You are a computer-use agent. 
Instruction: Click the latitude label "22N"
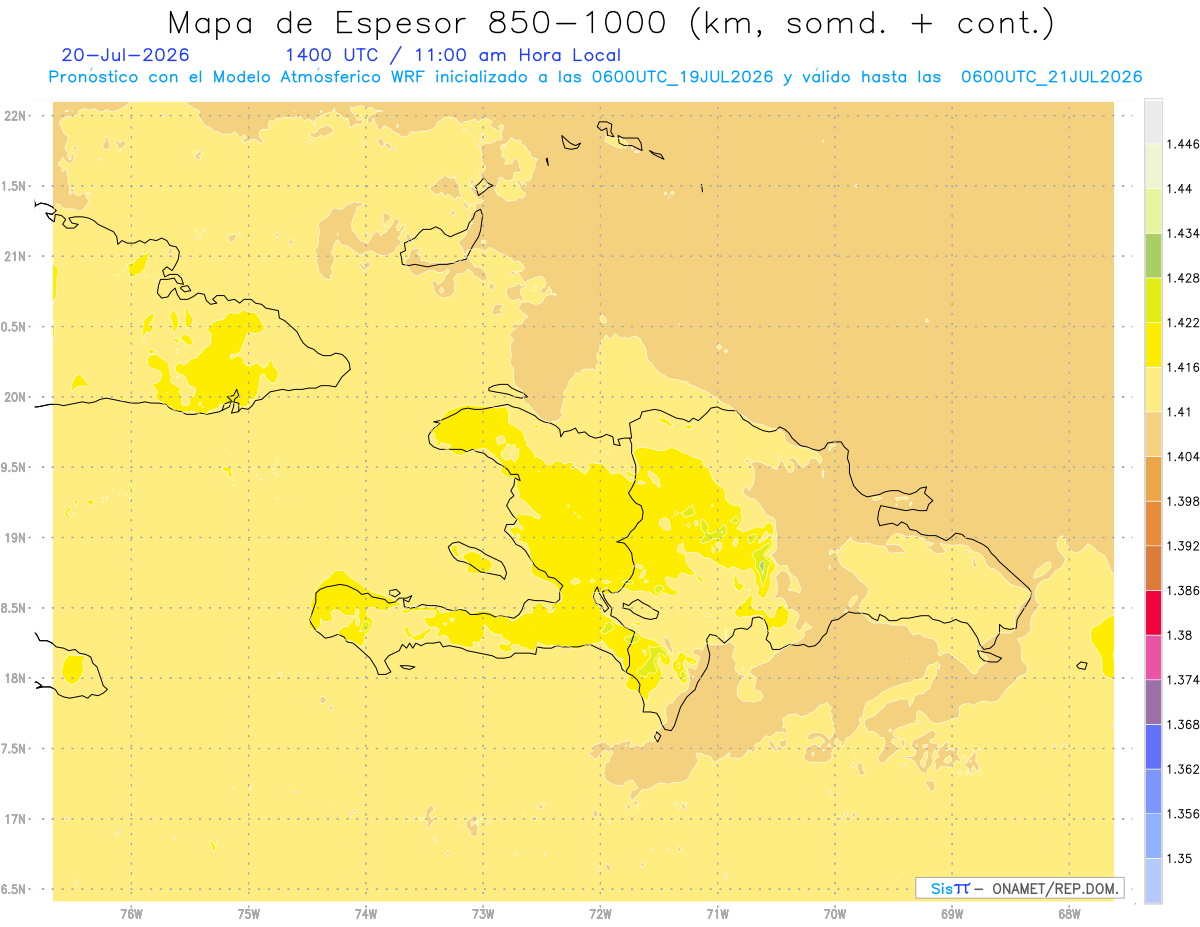(x=16, y=116)
